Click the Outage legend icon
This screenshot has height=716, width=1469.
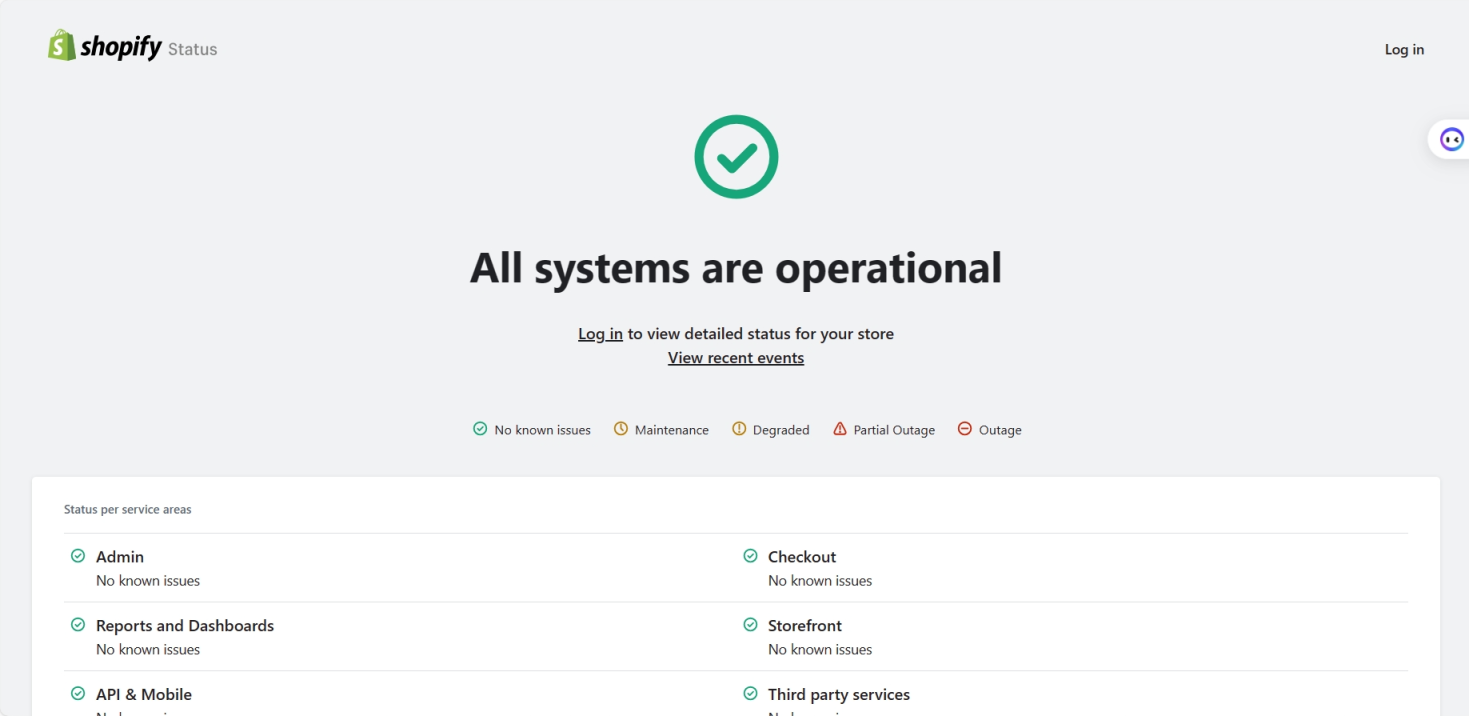(963, 429)
